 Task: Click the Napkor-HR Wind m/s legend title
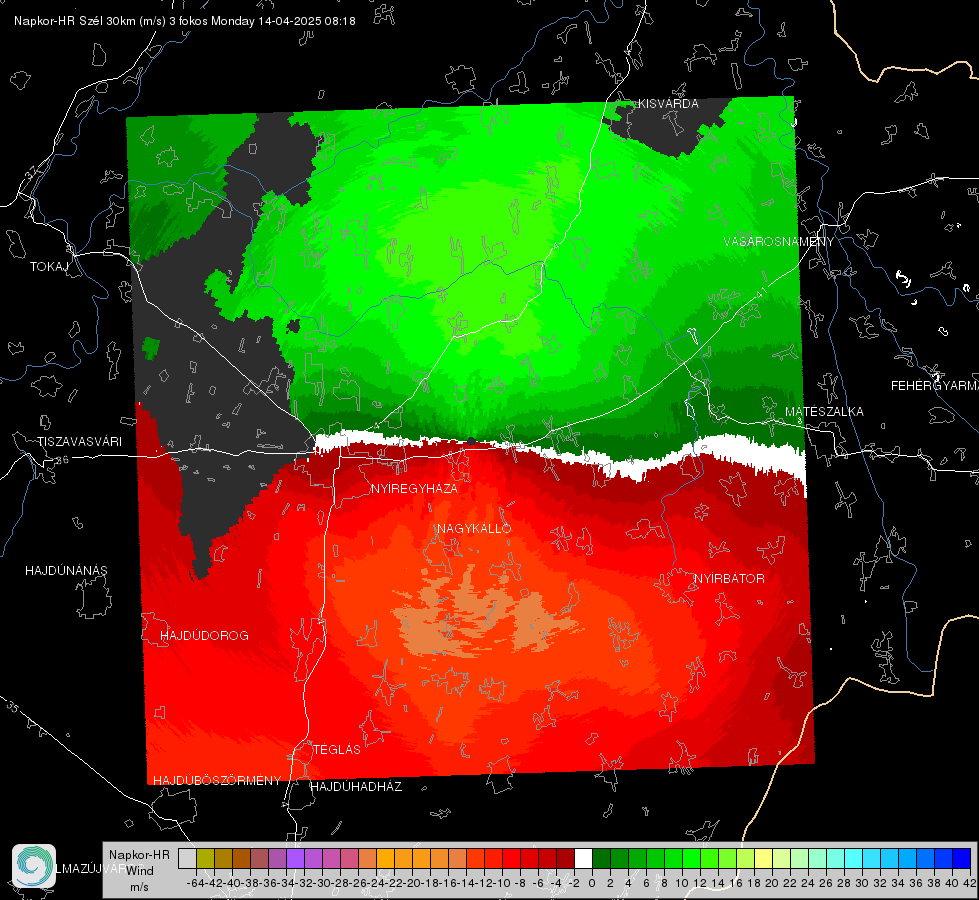point(139,870)
